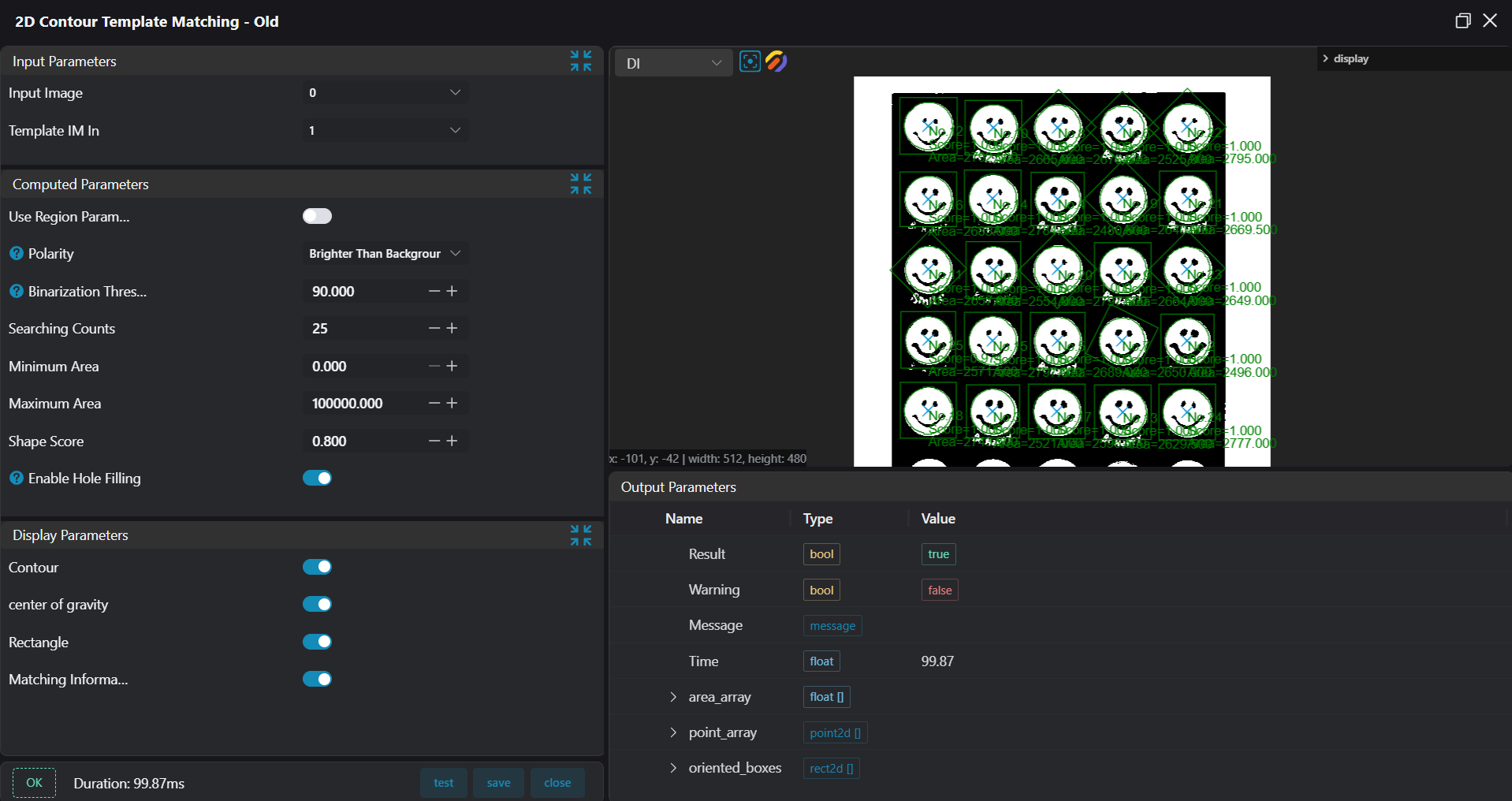The height and width of the screenshot is (801, 1512).
Task: Collapse the Input Parameters section
Action: (581, 61)
